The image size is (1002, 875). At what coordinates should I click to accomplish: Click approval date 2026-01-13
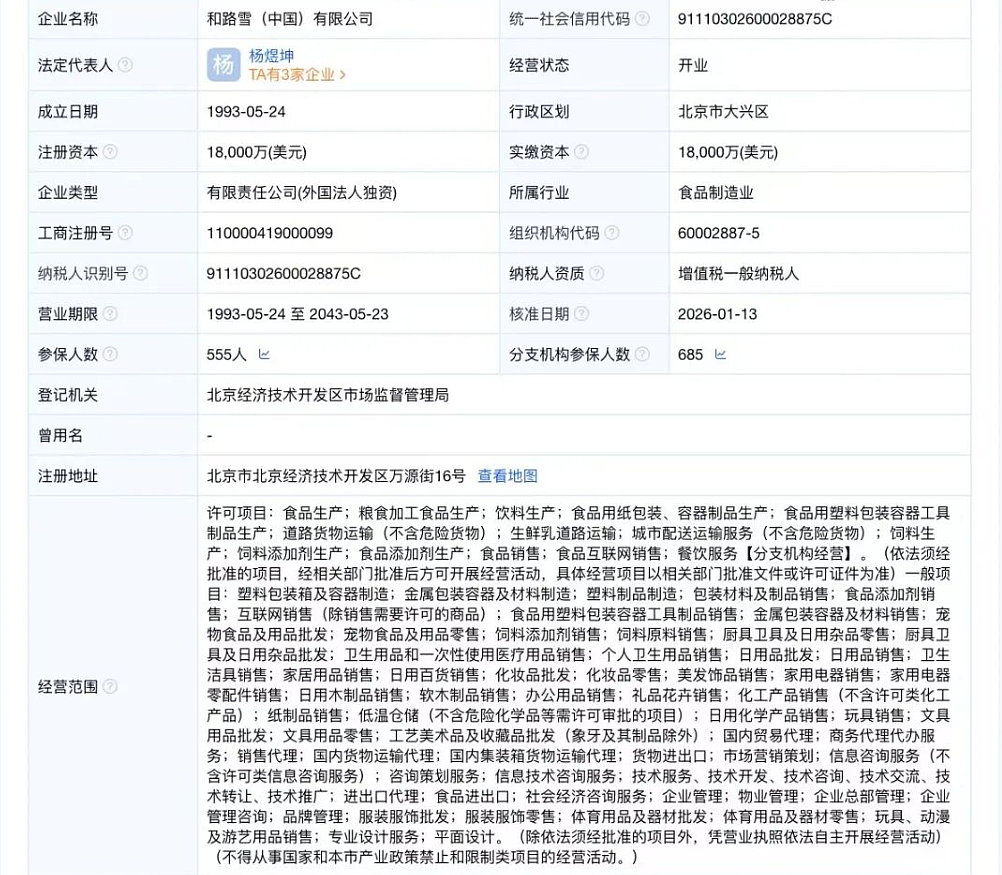(717, 314)
